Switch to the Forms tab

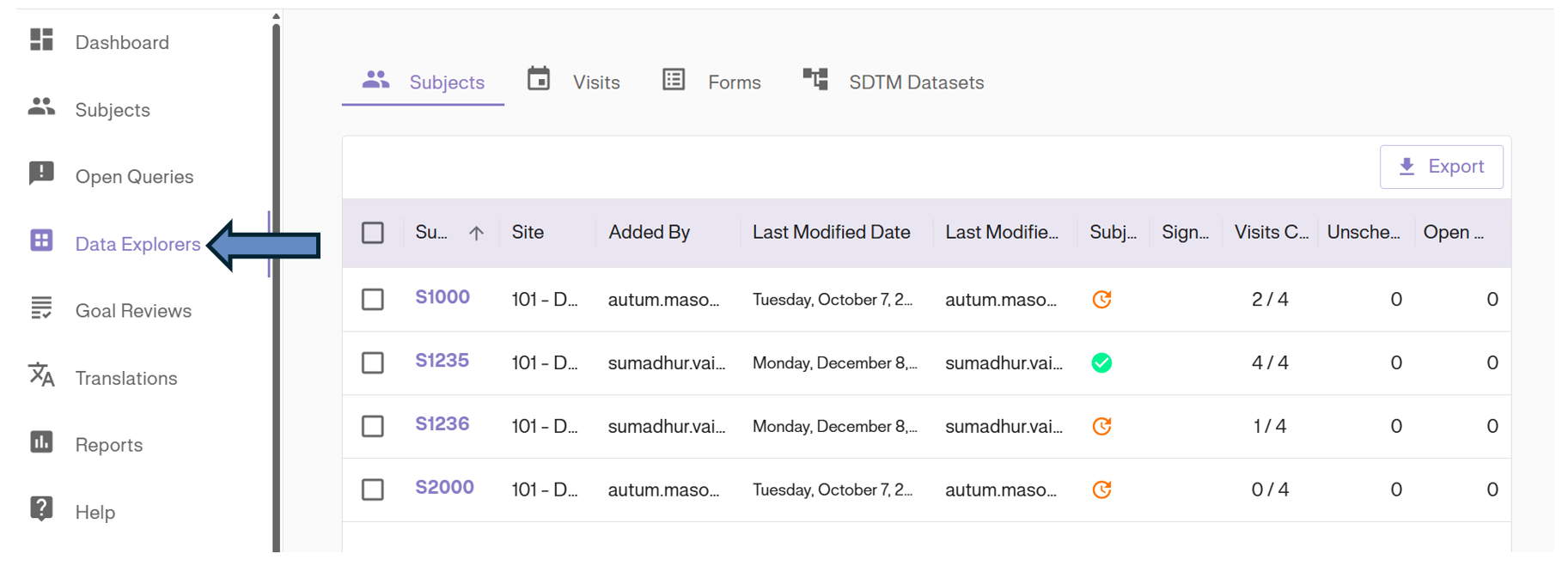(x=735, y=82)
